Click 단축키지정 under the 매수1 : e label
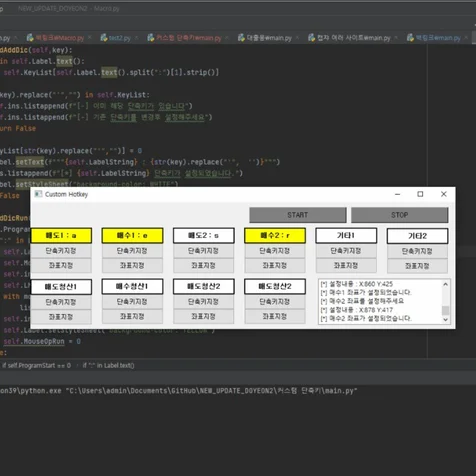This screenshot has width=476, height=476. (x=132, y=251)
